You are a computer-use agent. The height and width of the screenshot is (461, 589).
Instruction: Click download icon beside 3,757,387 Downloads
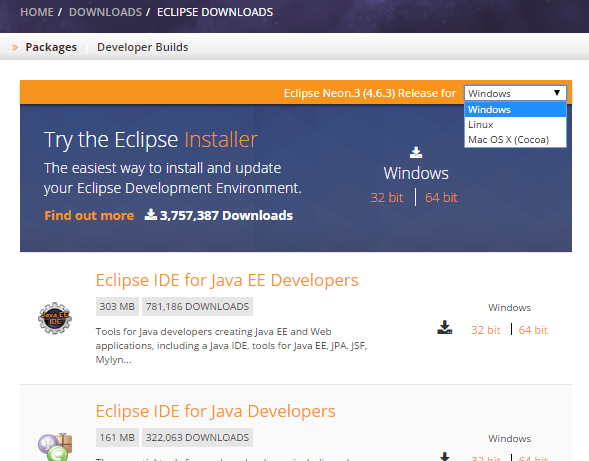151,215
